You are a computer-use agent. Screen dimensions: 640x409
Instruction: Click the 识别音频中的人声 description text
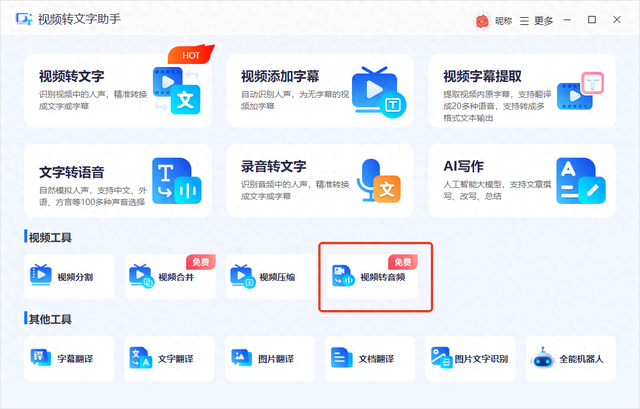[x=295, y=190]
